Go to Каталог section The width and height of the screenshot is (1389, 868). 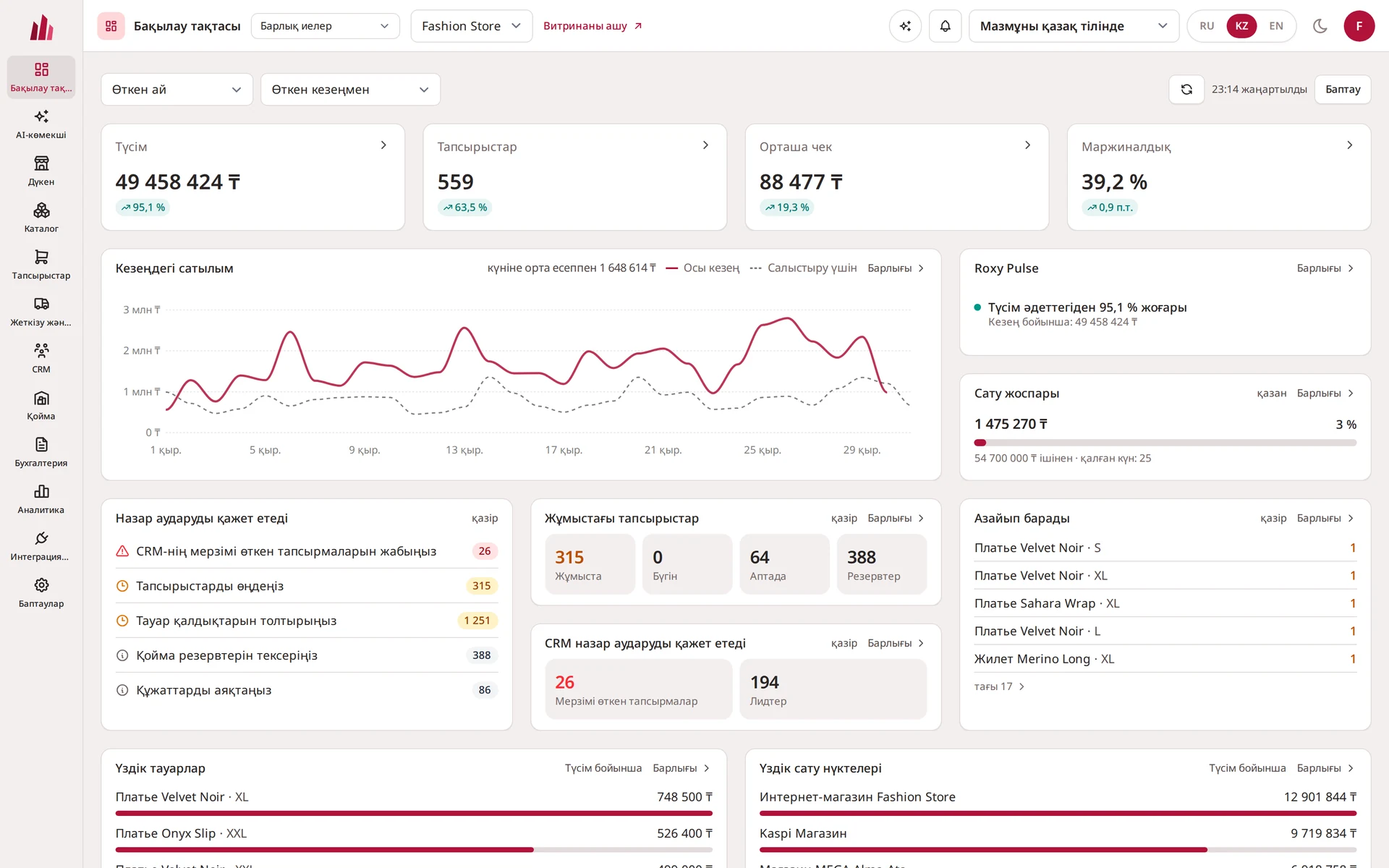click(41, 218)
